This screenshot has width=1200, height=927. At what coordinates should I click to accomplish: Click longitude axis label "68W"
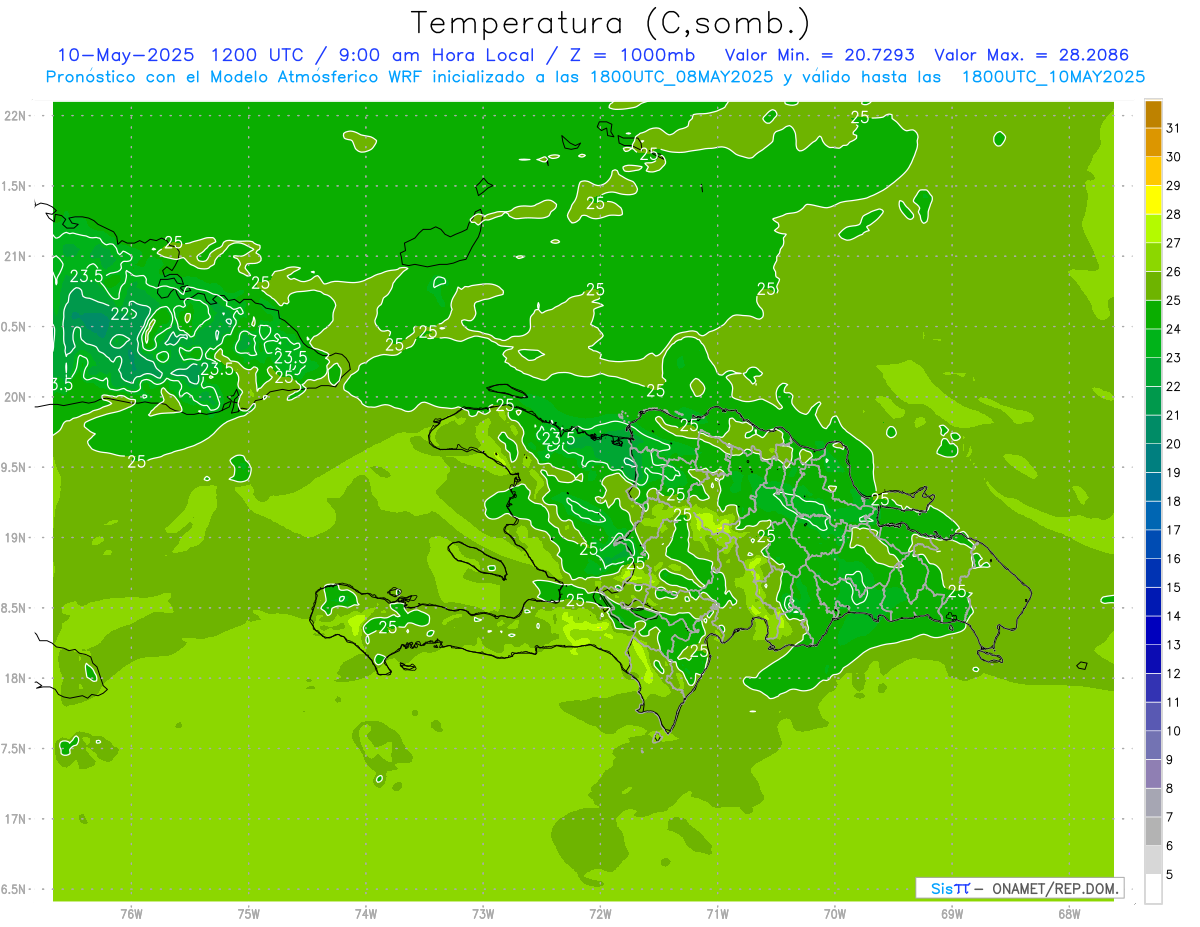[x=1069, y=914]
